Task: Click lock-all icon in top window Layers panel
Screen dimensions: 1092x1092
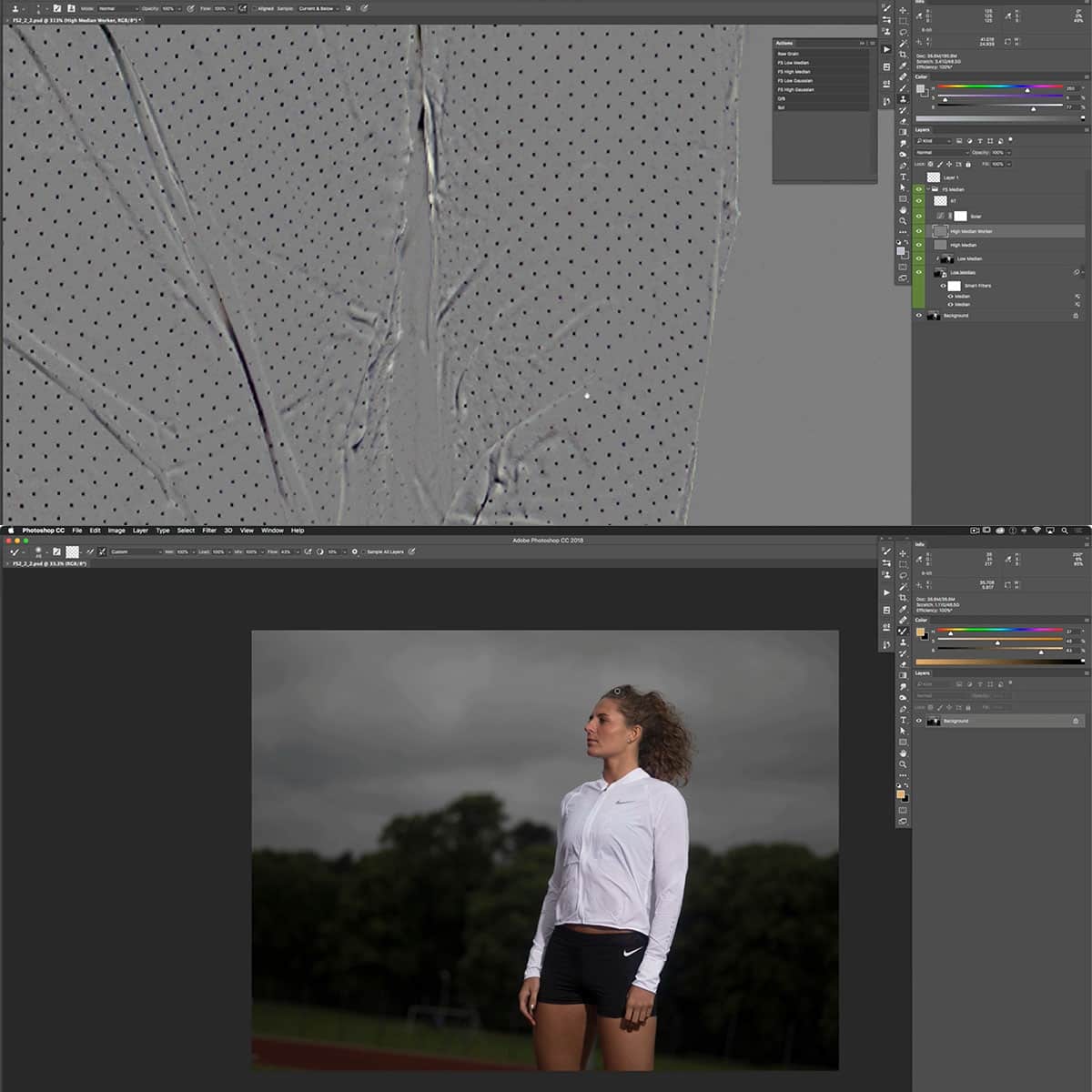Action: tap(968, 165)
